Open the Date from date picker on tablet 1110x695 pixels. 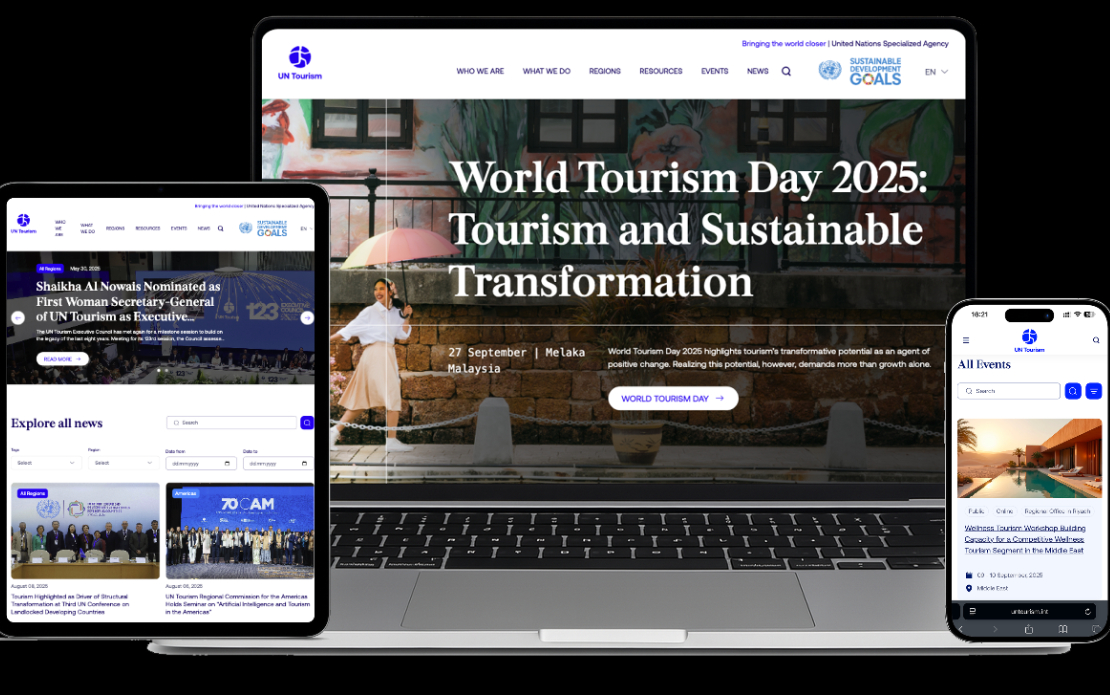coord(201,464)
